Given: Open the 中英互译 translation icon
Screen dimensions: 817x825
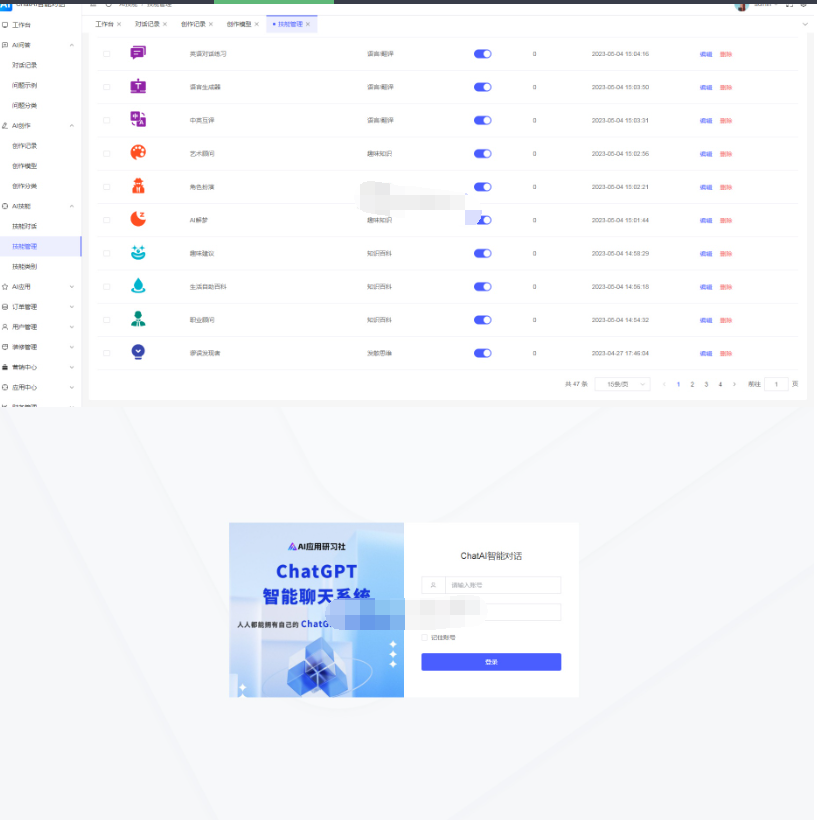Looking at the screenshot, I should point(137,120).
